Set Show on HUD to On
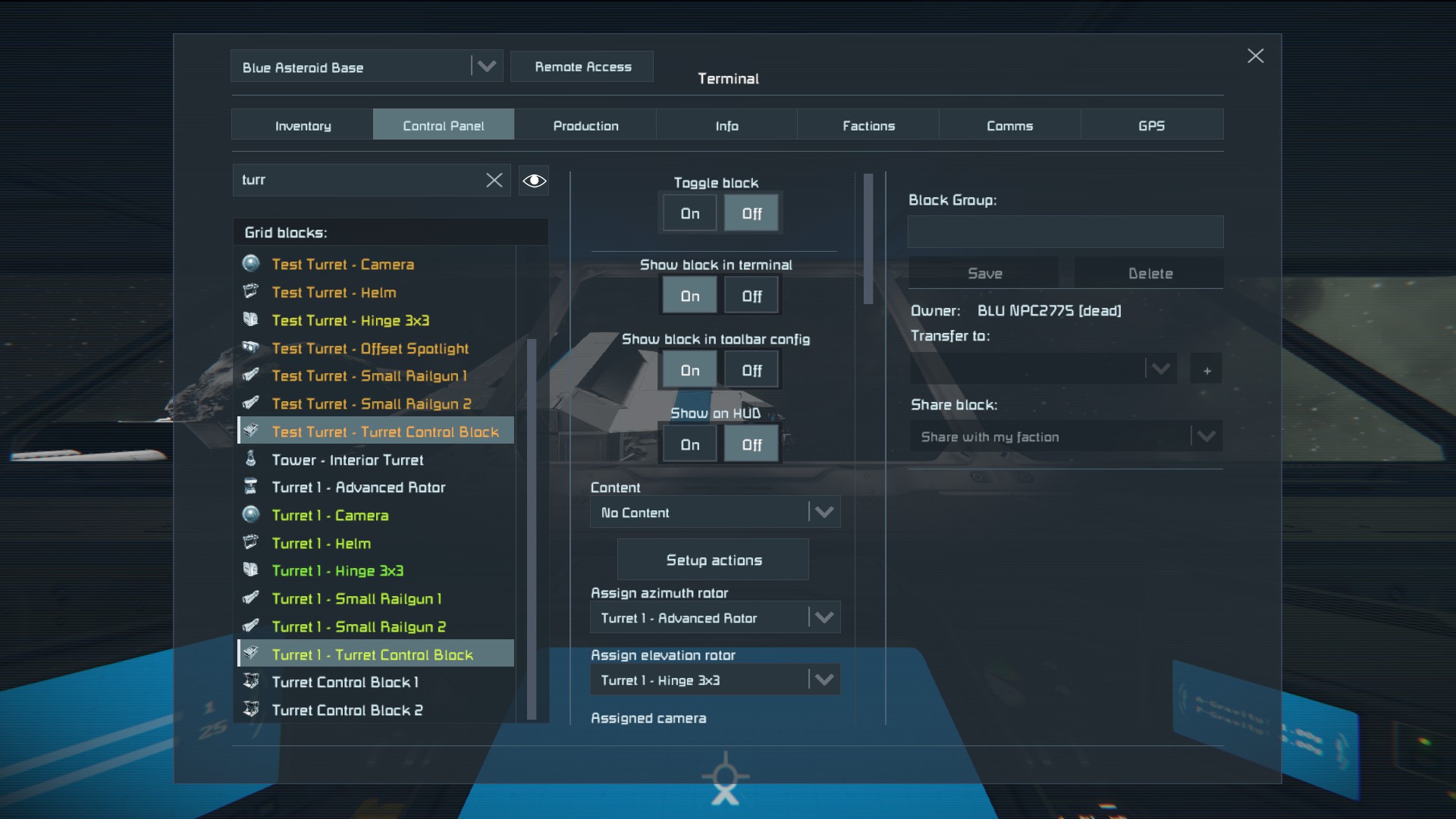This screenshot has width=1456, height=819. tap(689, 445)
